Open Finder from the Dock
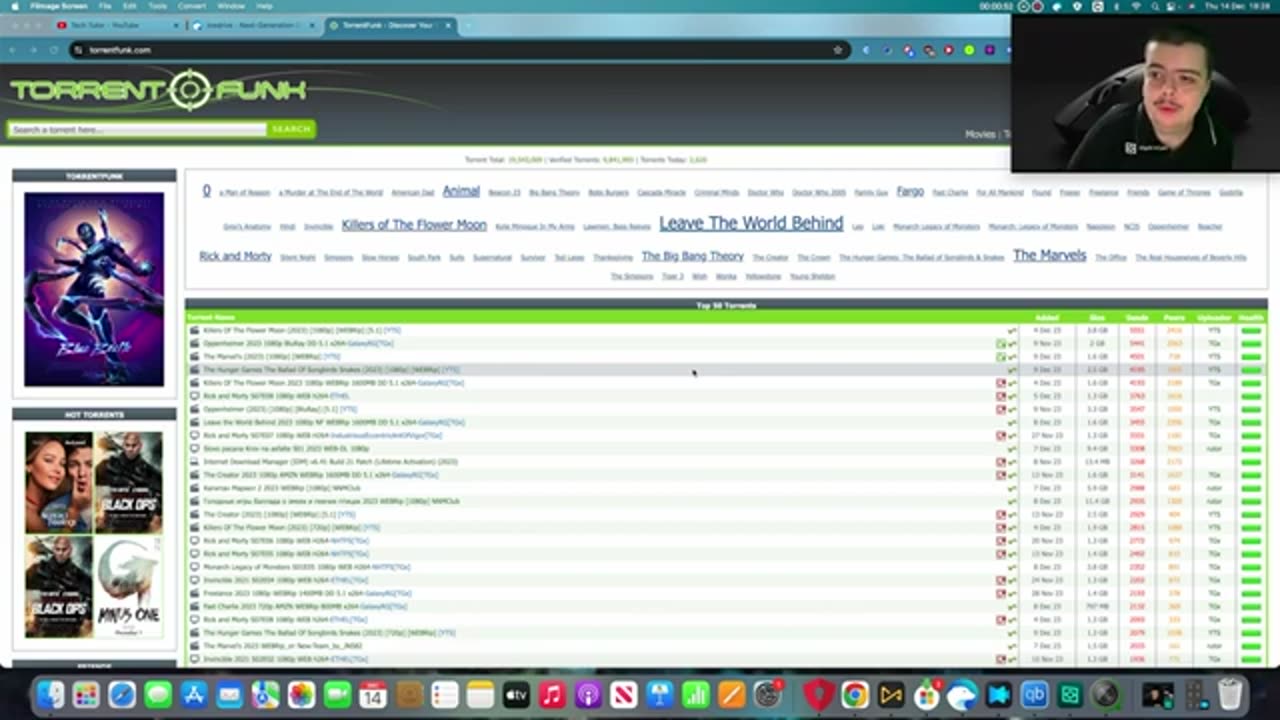The image size is (1280, 720). pos(50,694)
